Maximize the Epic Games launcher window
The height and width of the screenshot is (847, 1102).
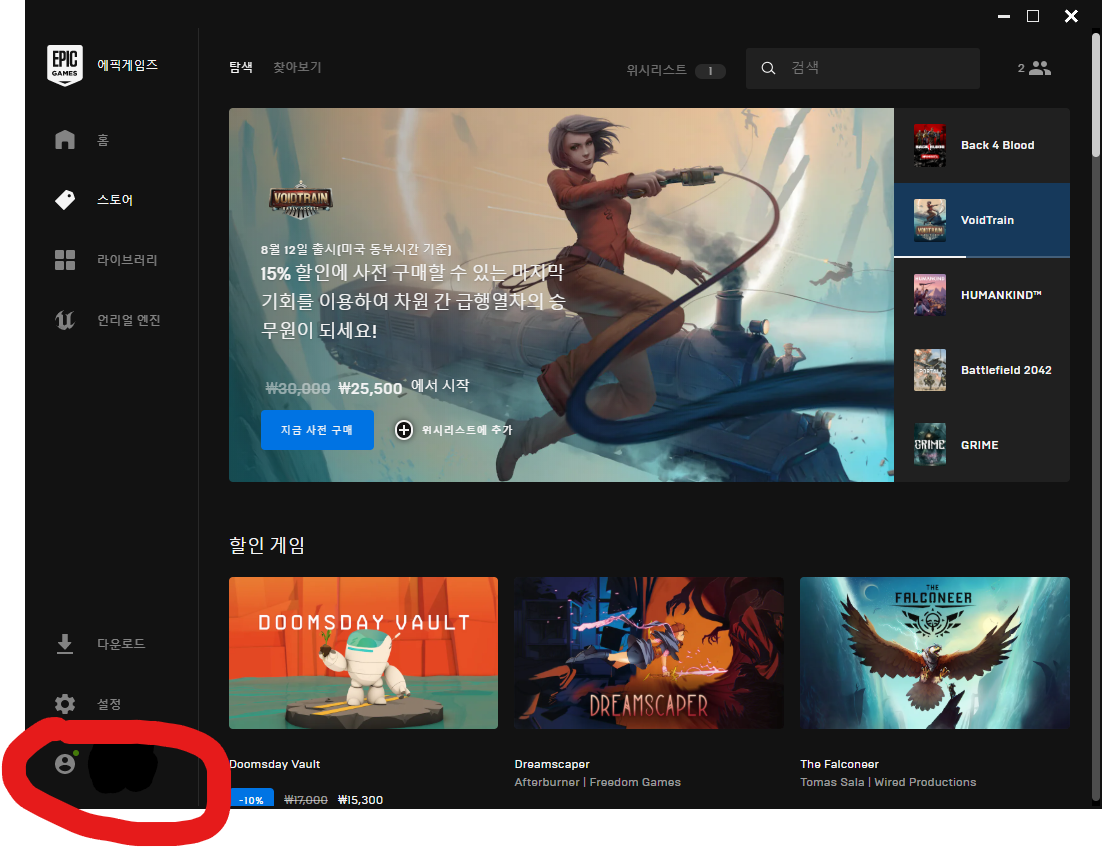pyautogui.click(x=1033, y=16)
